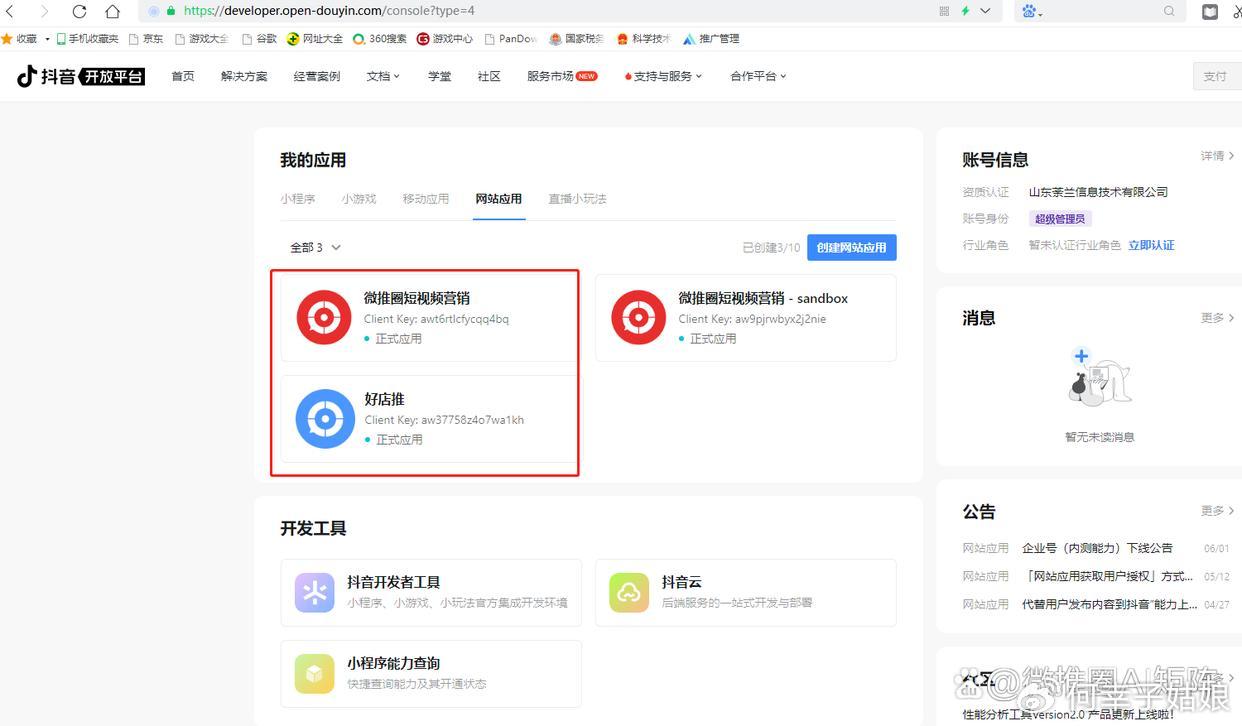The image size is (1242, 726).
Task: Click Client Key aw37758z4o7wa1kh text
Action: click(444, 420)
